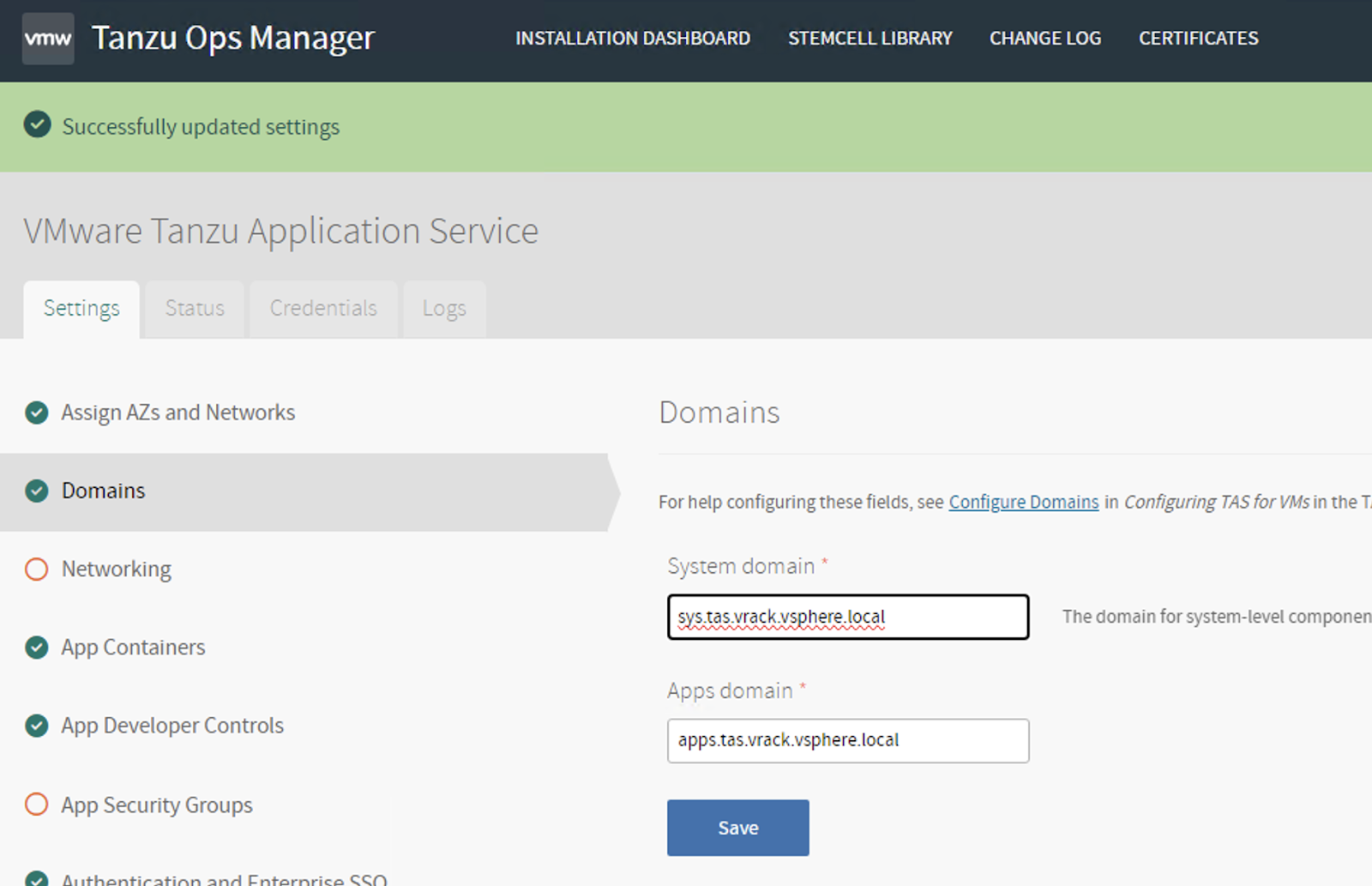Click the 'Successfully updated settings' message
1372x886 pixels.
click(201, 127)
